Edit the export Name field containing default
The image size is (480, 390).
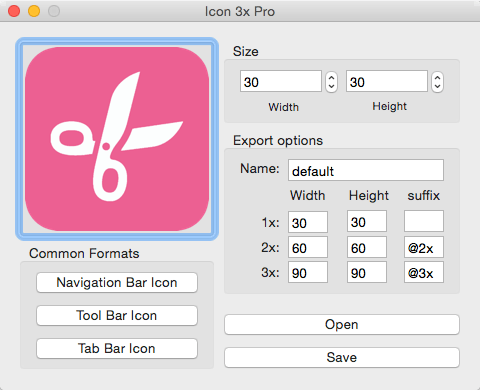(366, 170)
